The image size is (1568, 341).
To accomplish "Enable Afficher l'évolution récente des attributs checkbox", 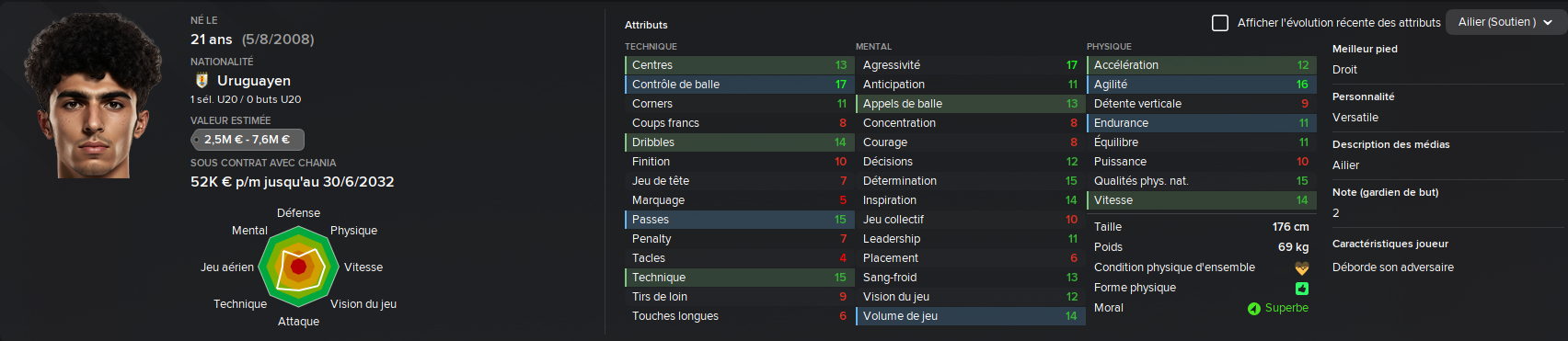I will [1220, 23].
